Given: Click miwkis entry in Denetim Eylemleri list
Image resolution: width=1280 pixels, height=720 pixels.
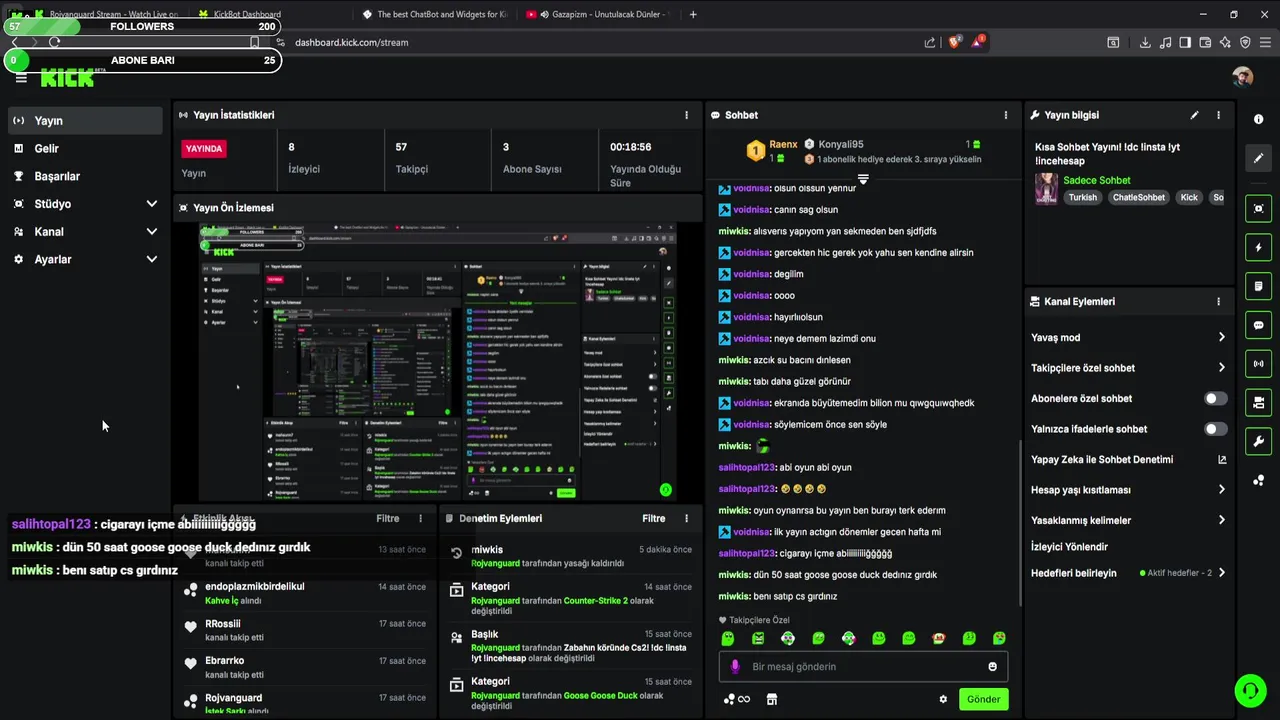Looking at the screenshot, I should click(570, 556).
